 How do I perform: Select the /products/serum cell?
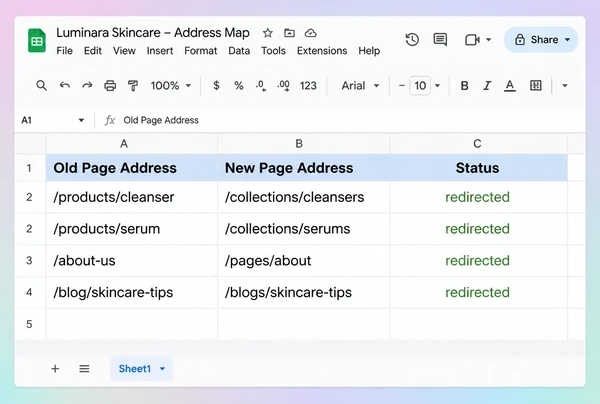[132, 229]
